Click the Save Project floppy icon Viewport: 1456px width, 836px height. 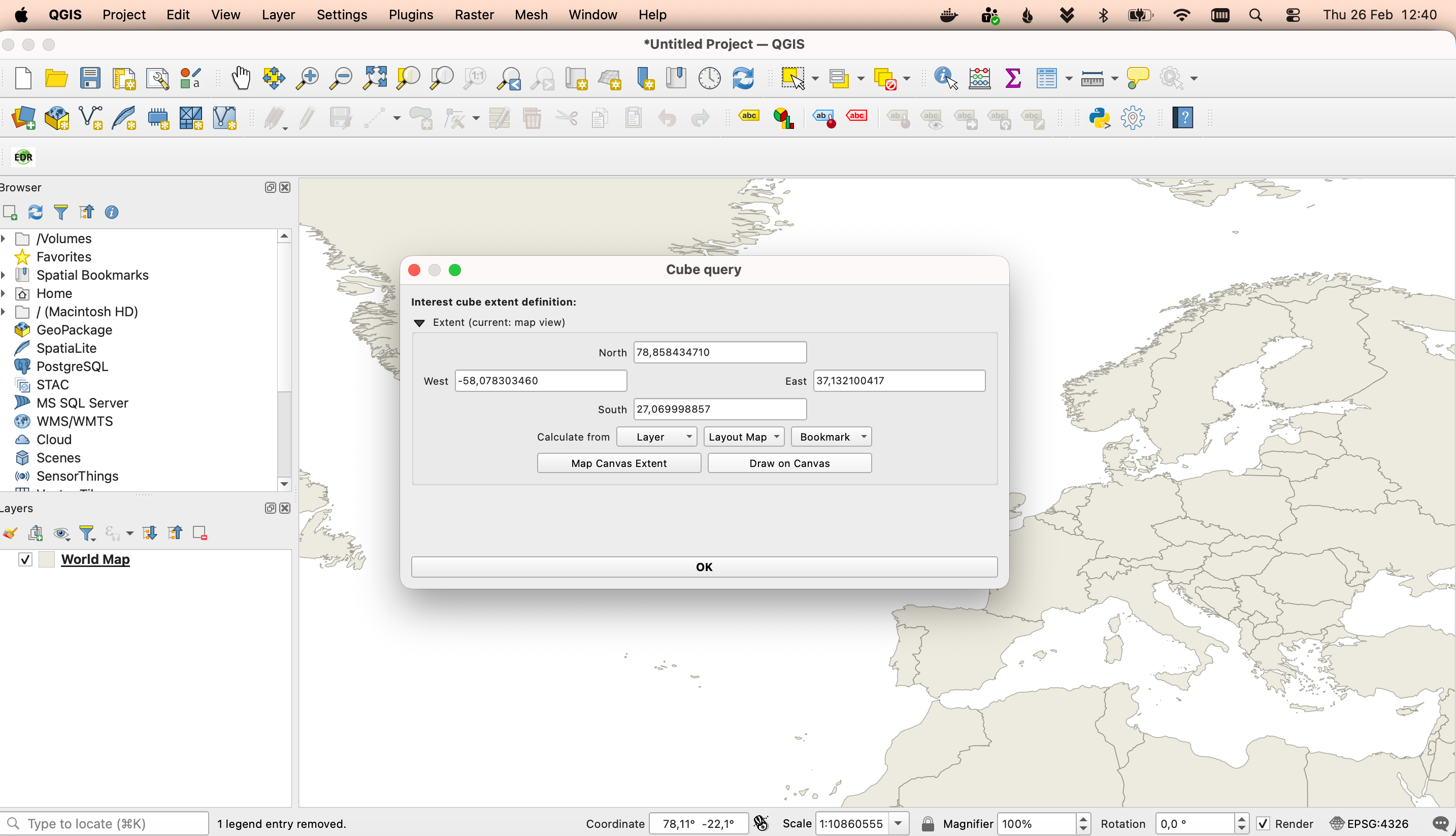pyautogui.click(x=90, y=78)
